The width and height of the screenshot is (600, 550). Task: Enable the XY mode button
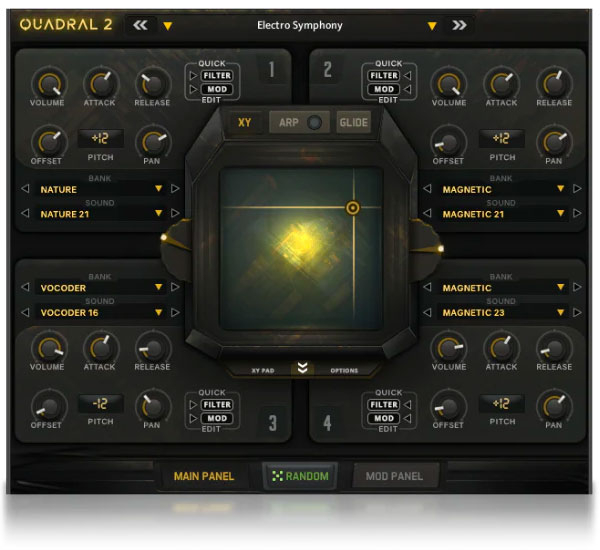[x=244, y=123]
